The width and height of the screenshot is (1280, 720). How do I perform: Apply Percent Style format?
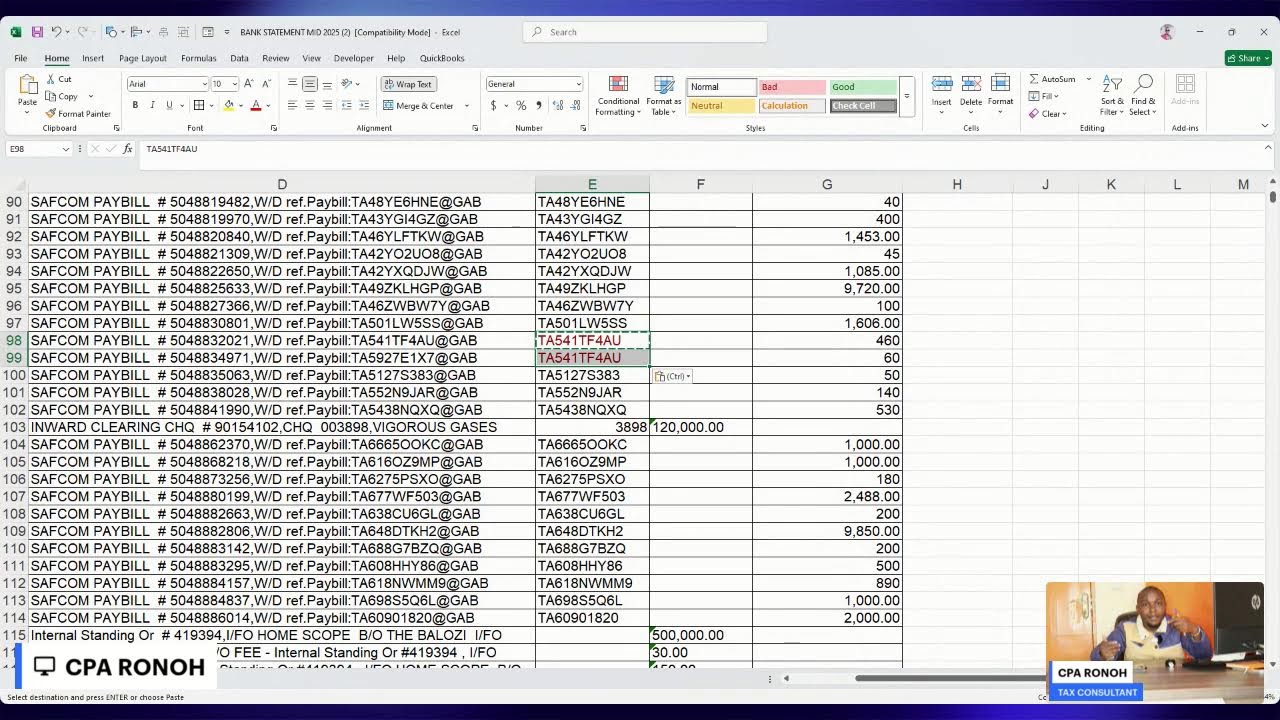522,105
